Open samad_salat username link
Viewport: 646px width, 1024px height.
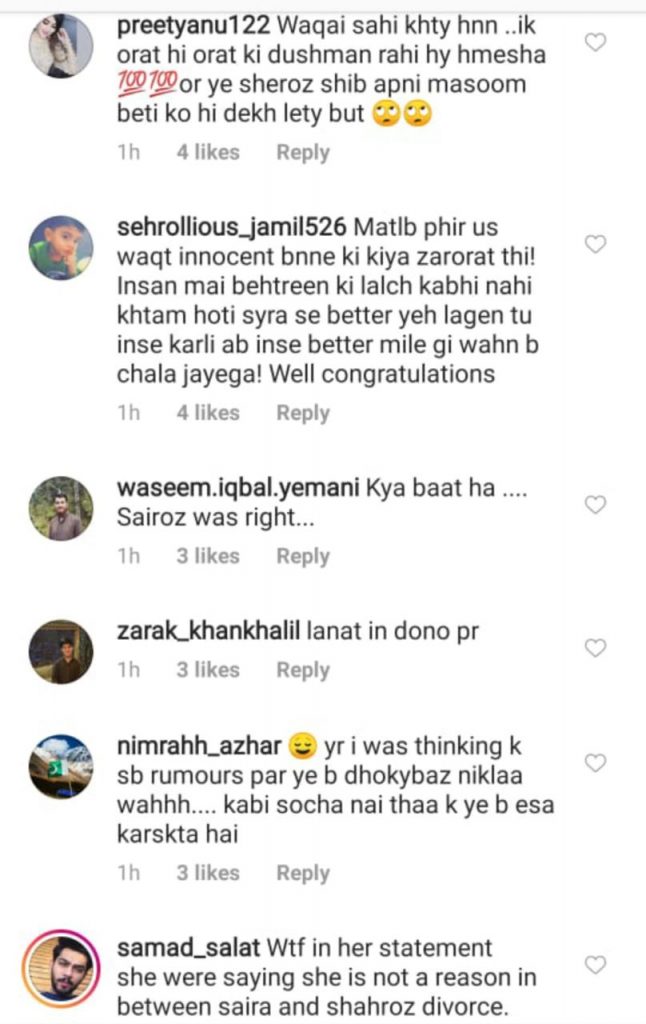(x=189, y=948)
